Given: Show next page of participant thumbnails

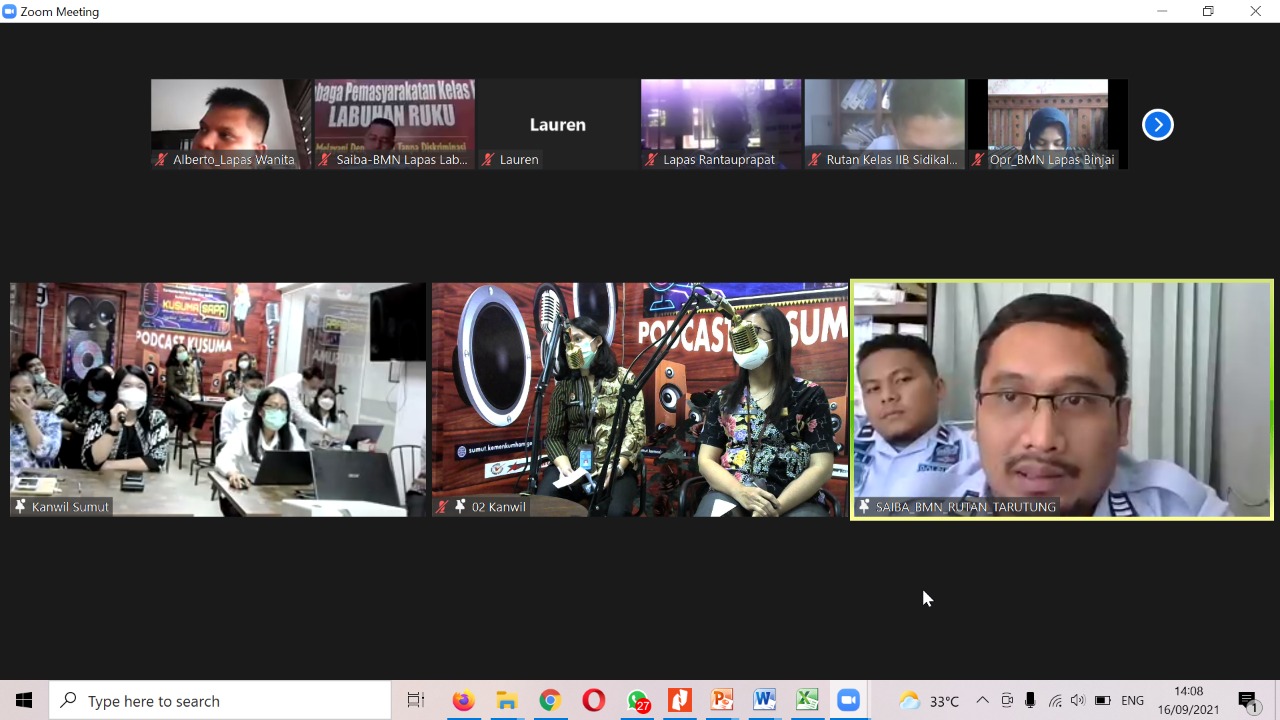Looking at the screenshot, I should point(1157,125).
